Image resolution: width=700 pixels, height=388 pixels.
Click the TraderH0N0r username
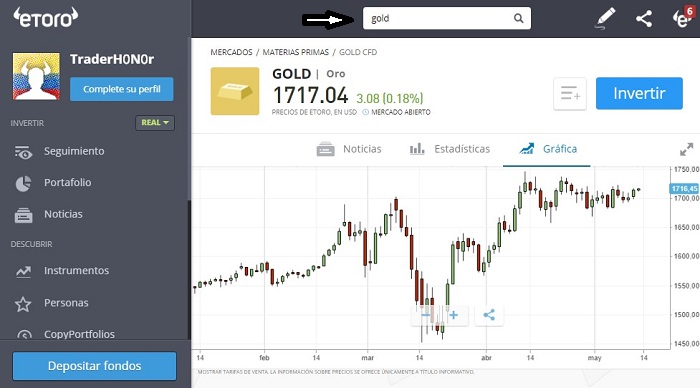[x=112, y=59]
